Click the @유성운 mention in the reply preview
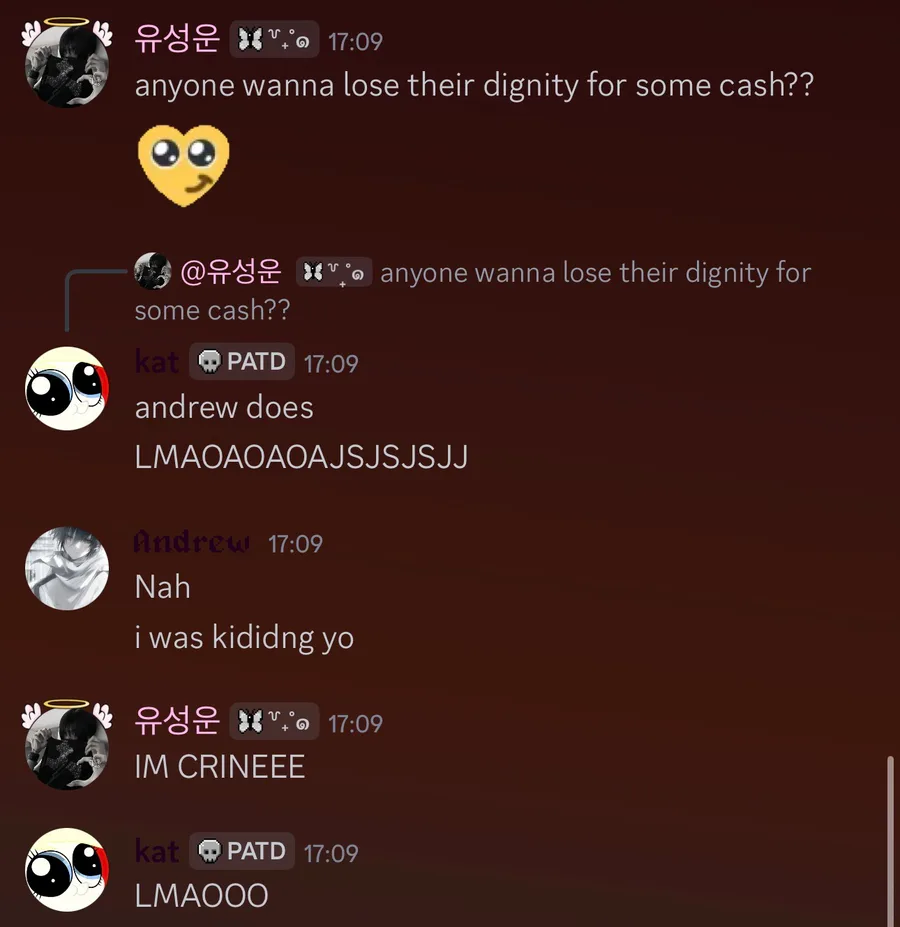 pyautogui.click(x=231, y=272)
